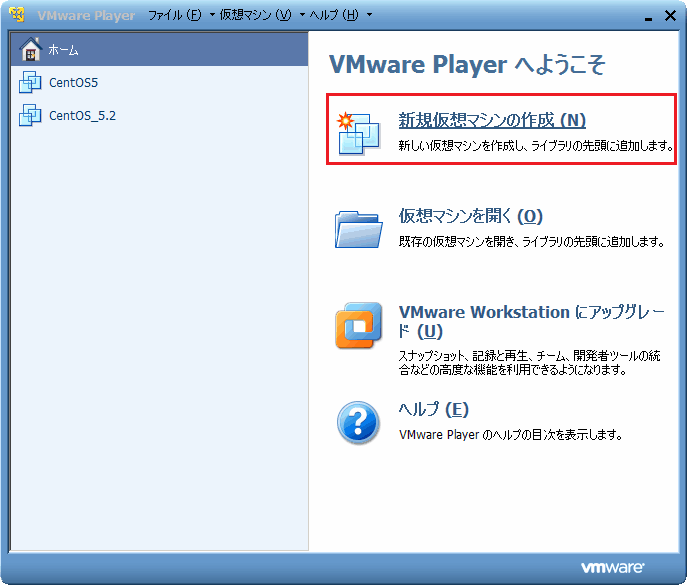This screenshot has width=687, height=585.
Task: Click the new virtual machine starburst icon
Action: pos(358,133)
